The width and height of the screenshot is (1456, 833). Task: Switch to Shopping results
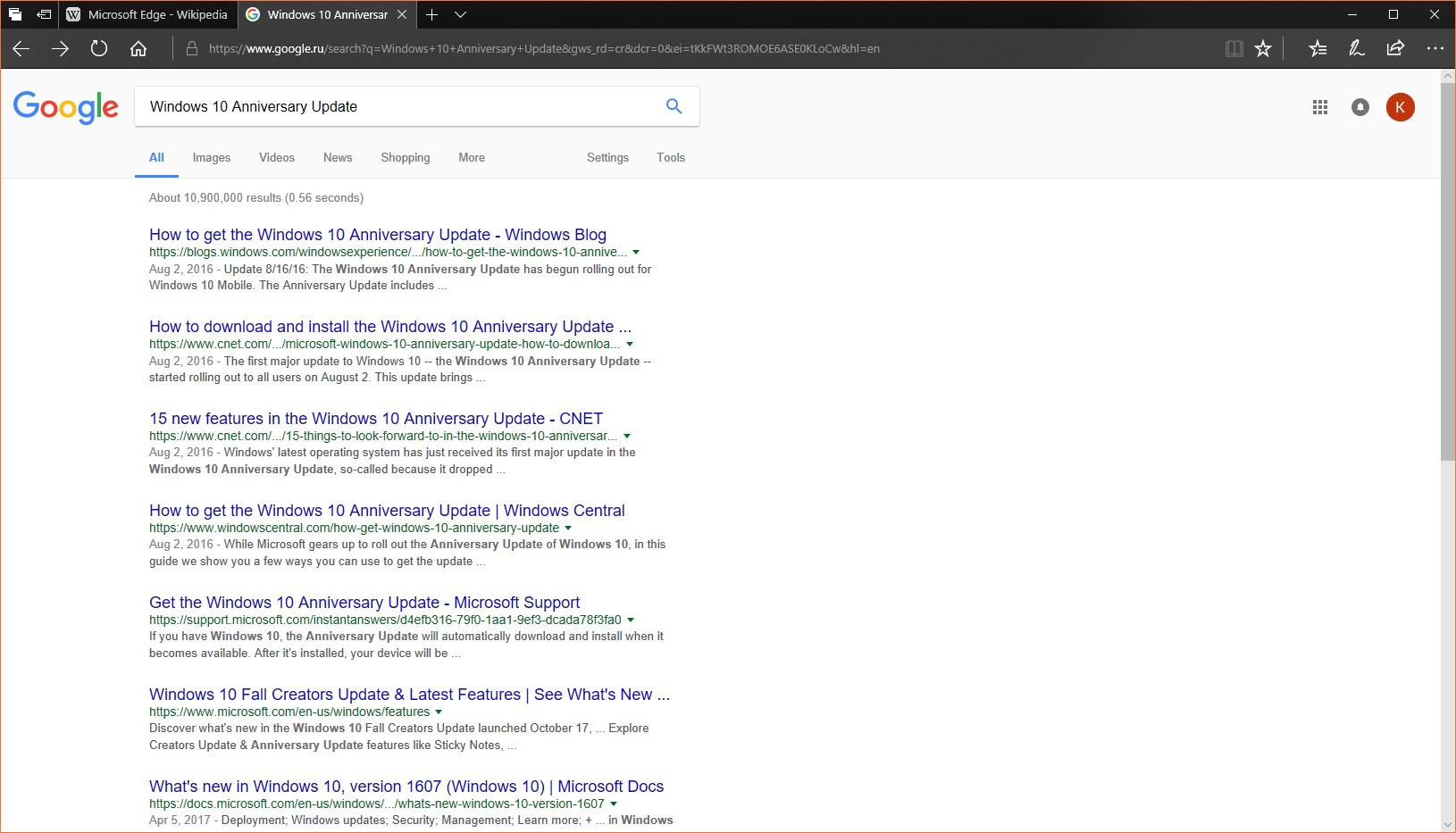[x=406, y=158]
